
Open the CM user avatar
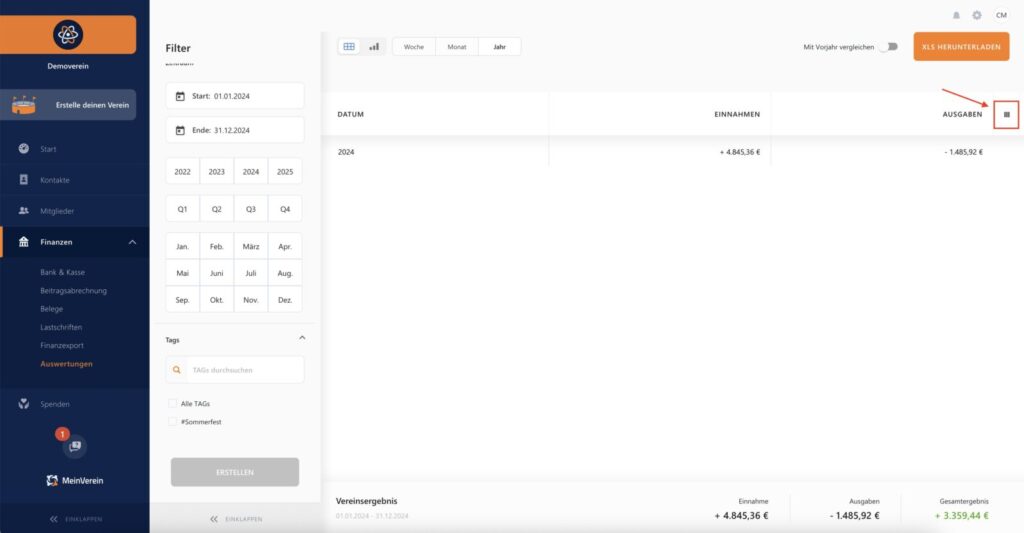[x=1001, y=15]
